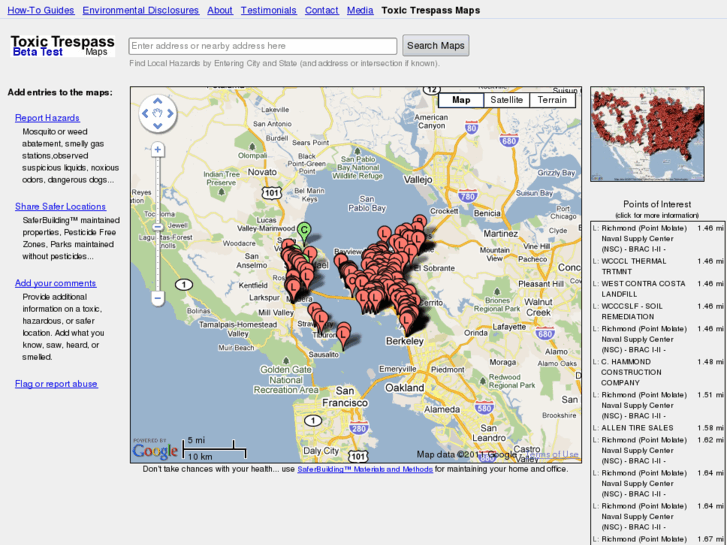Image resolution: width=727 pixels, height=545 pixels.
Task: Open the Contact page
Action: [322, 10]
